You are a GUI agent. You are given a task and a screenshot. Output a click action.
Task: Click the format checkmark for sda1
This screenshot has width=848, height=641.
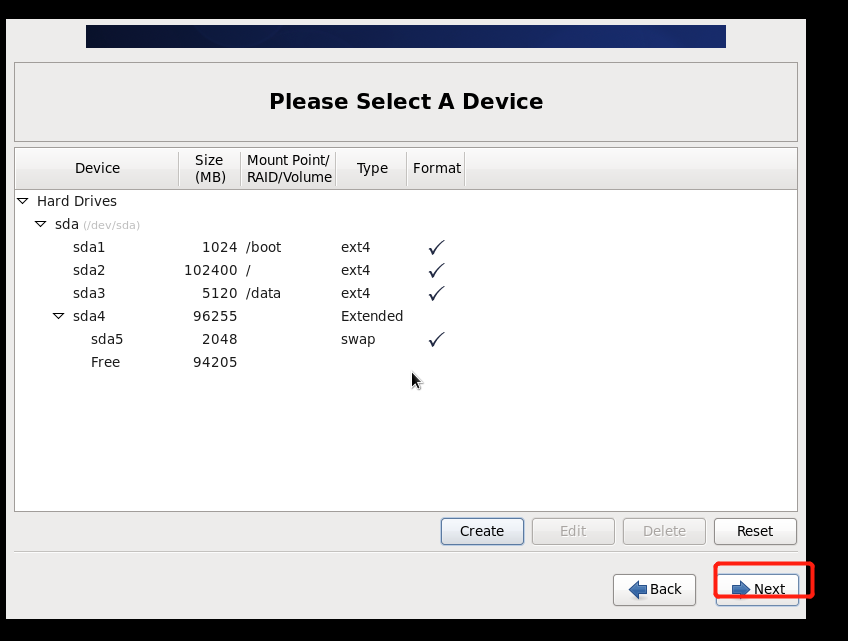[436, 247]
